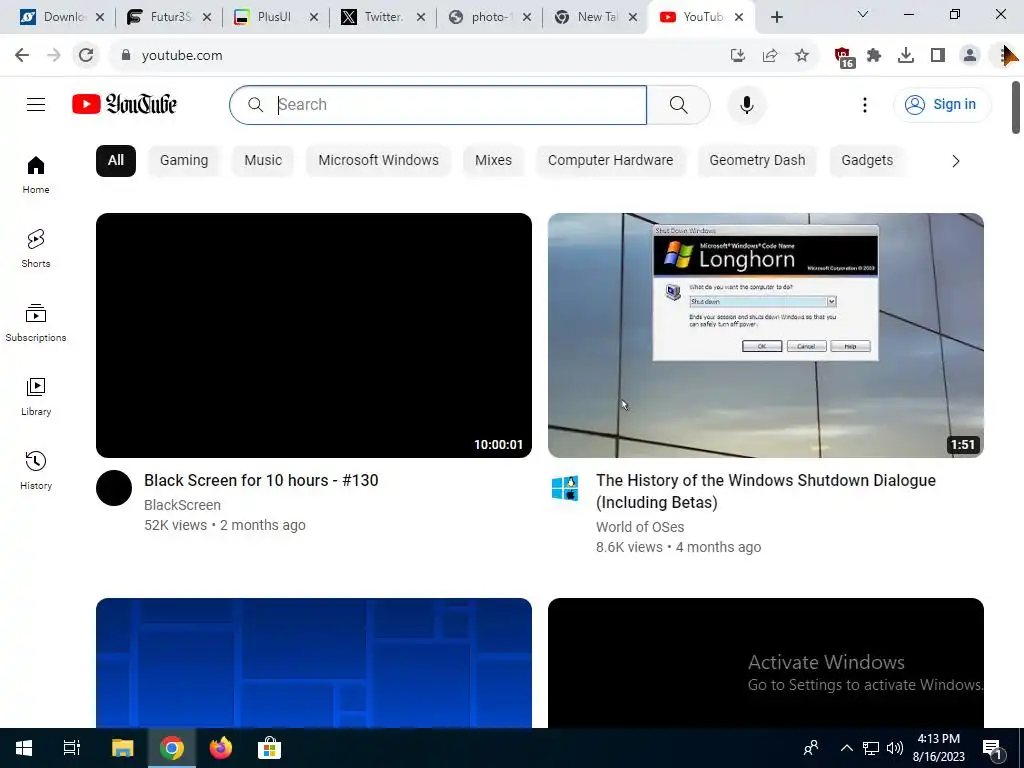Viewport: 1024px width, 768px height.
Task: Click the share page icon
Action: [x=770, y=56]
